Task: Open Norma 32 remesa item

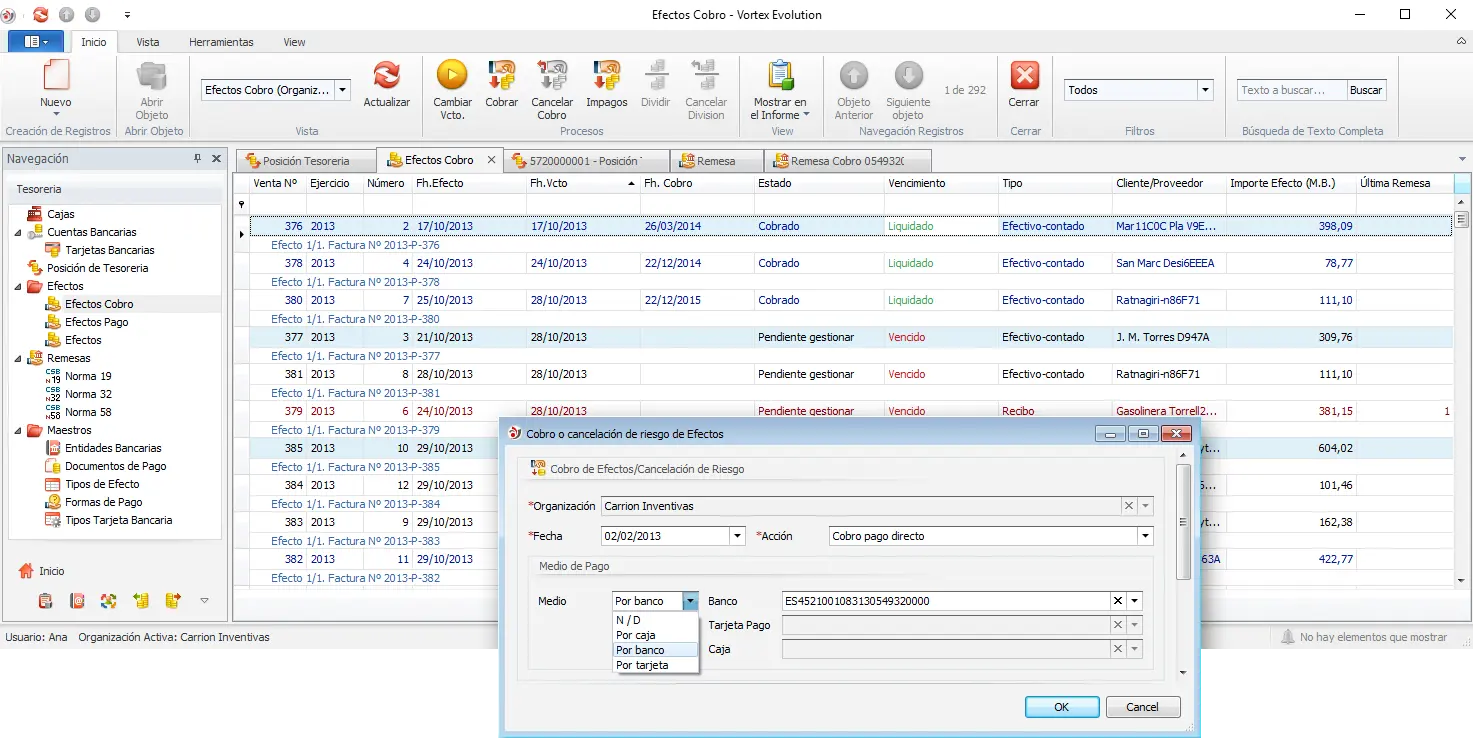Action: 88,394
